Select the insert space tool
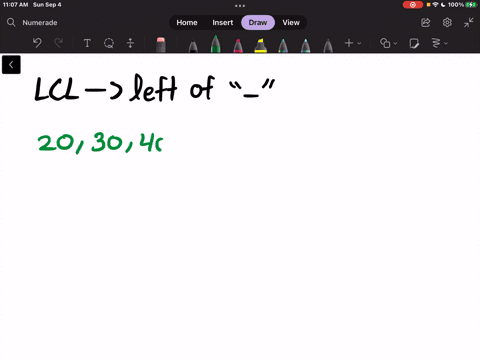Image resolution: width=480 pixels, height=360 pixels. [130, 43]
